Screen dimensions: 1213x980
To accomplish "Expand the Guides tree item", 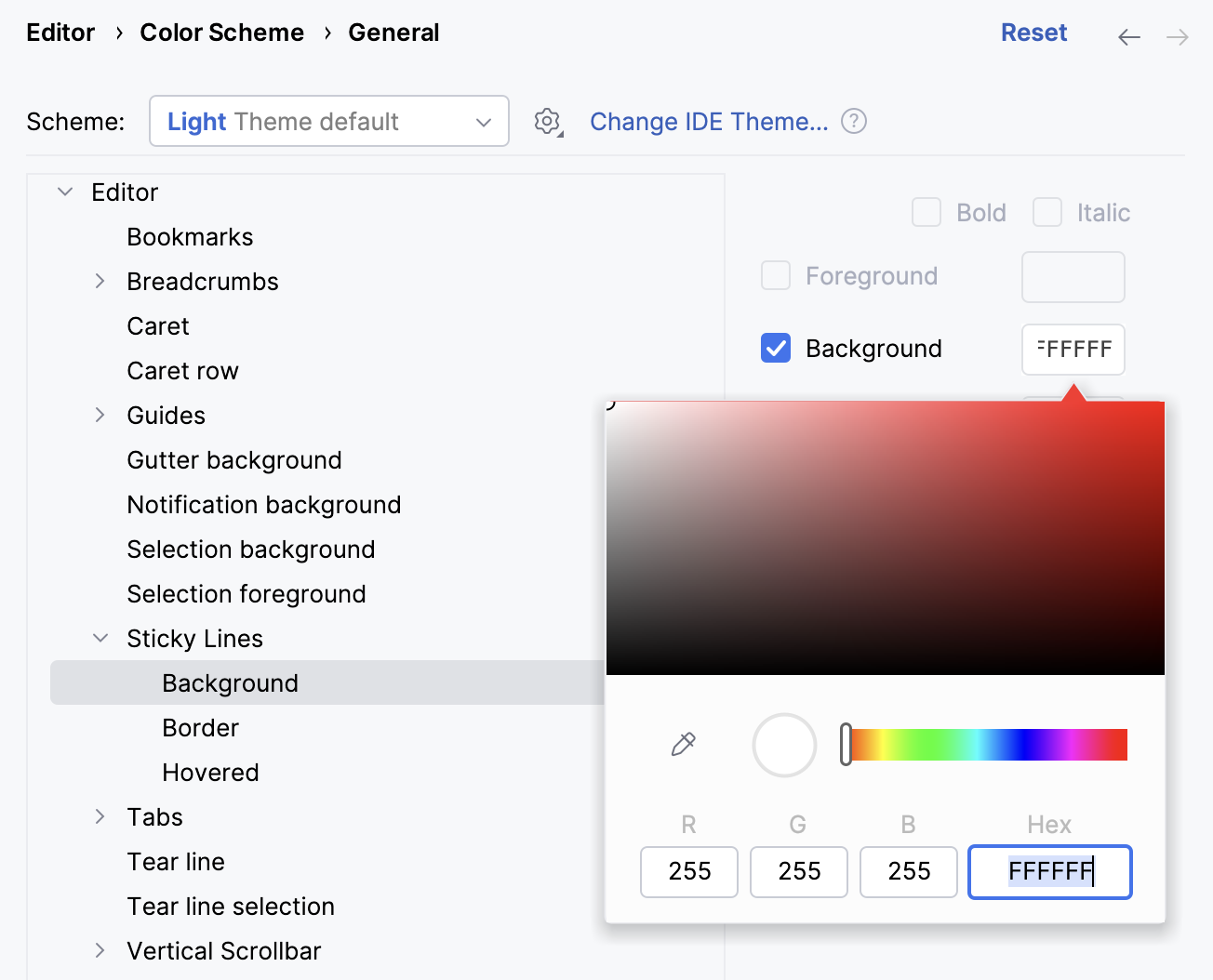I will point(100,415).
